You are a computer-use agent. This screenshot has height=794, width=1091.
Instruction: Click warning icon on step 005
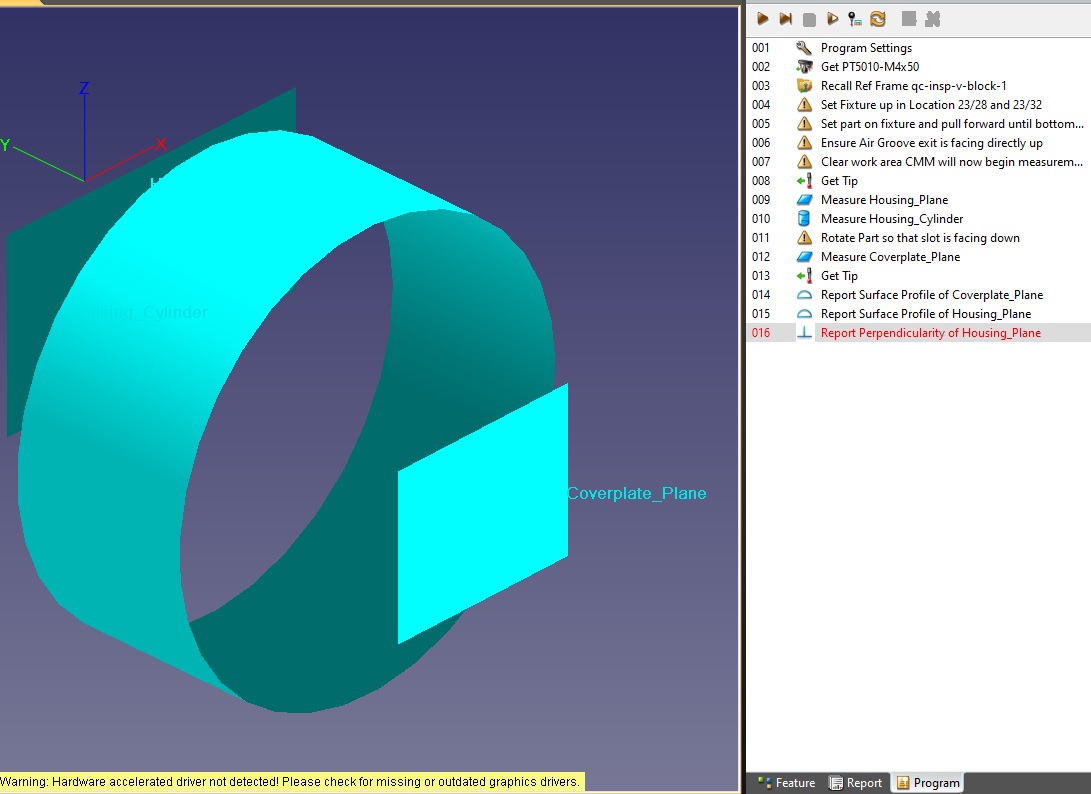tap(804, 124)
